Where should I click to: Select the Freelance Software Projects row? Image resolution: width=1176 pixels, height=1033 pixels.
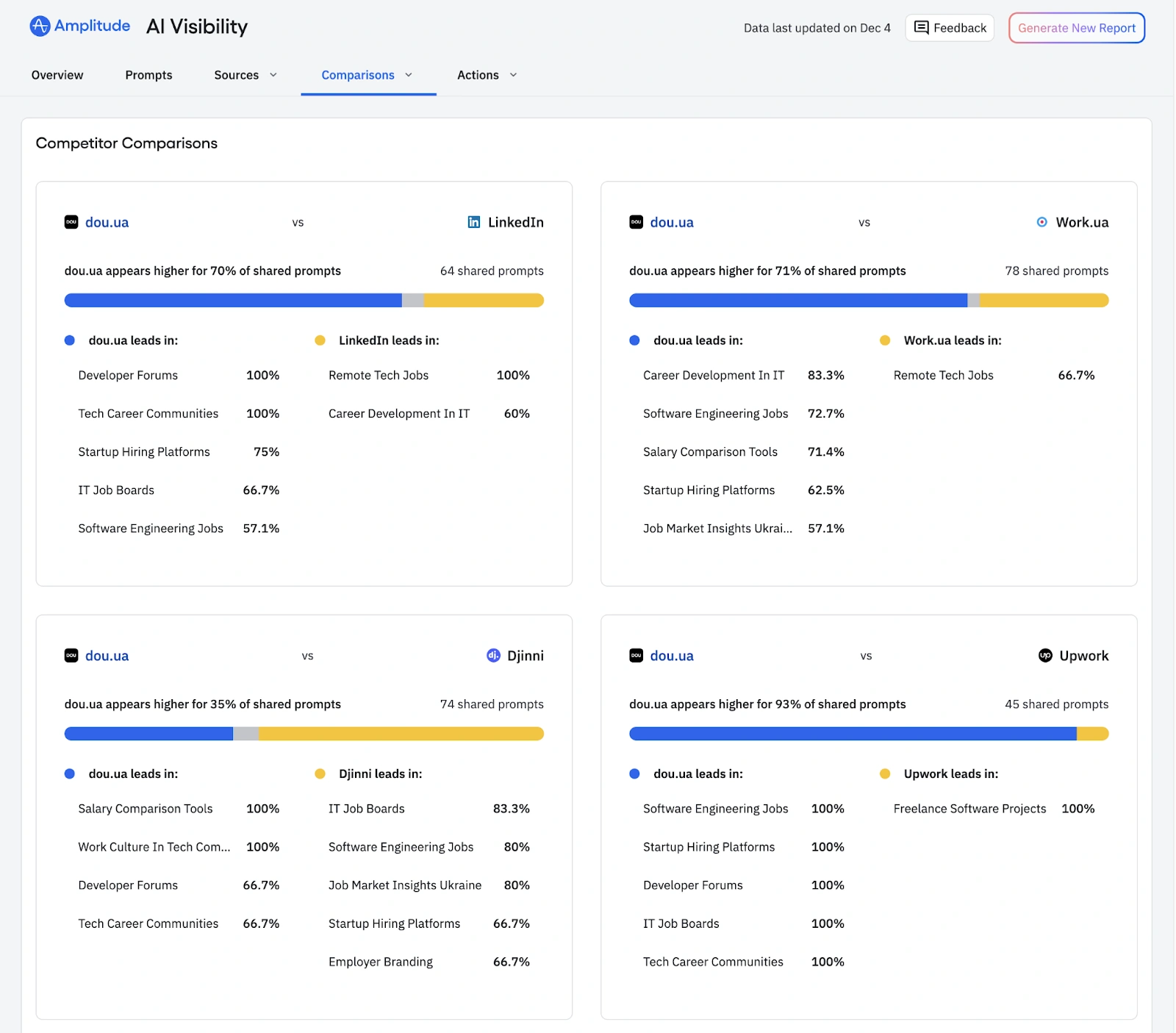969,809
